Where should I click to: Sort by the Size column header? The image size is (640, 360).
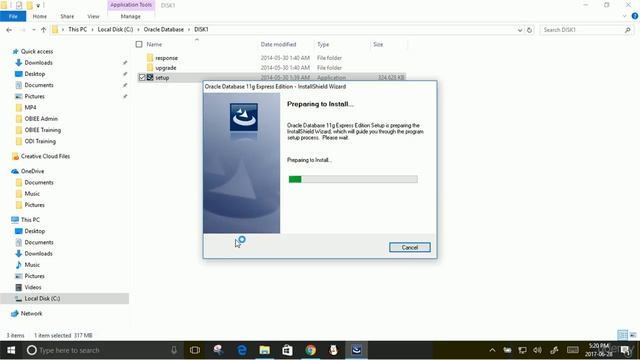(x=378, y=44)
